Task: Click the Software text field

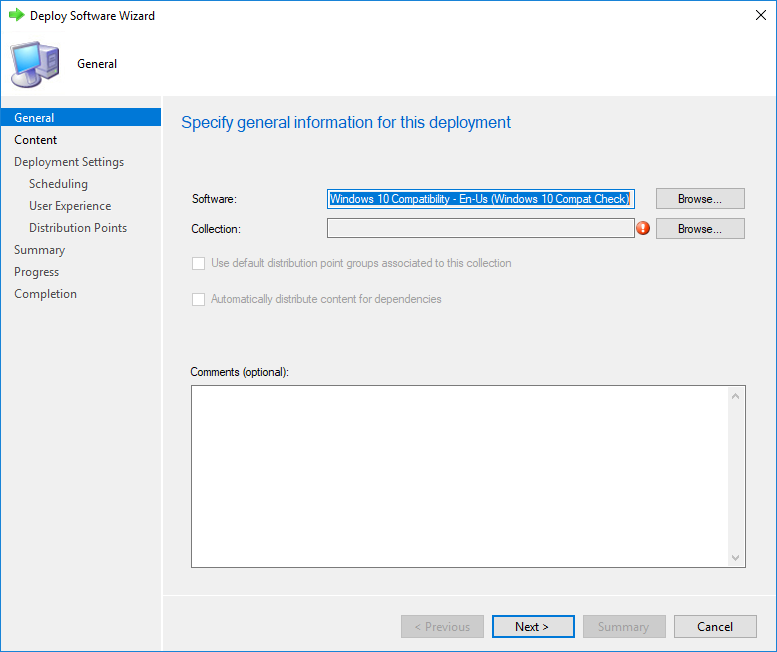Action: tap(481, 199)
